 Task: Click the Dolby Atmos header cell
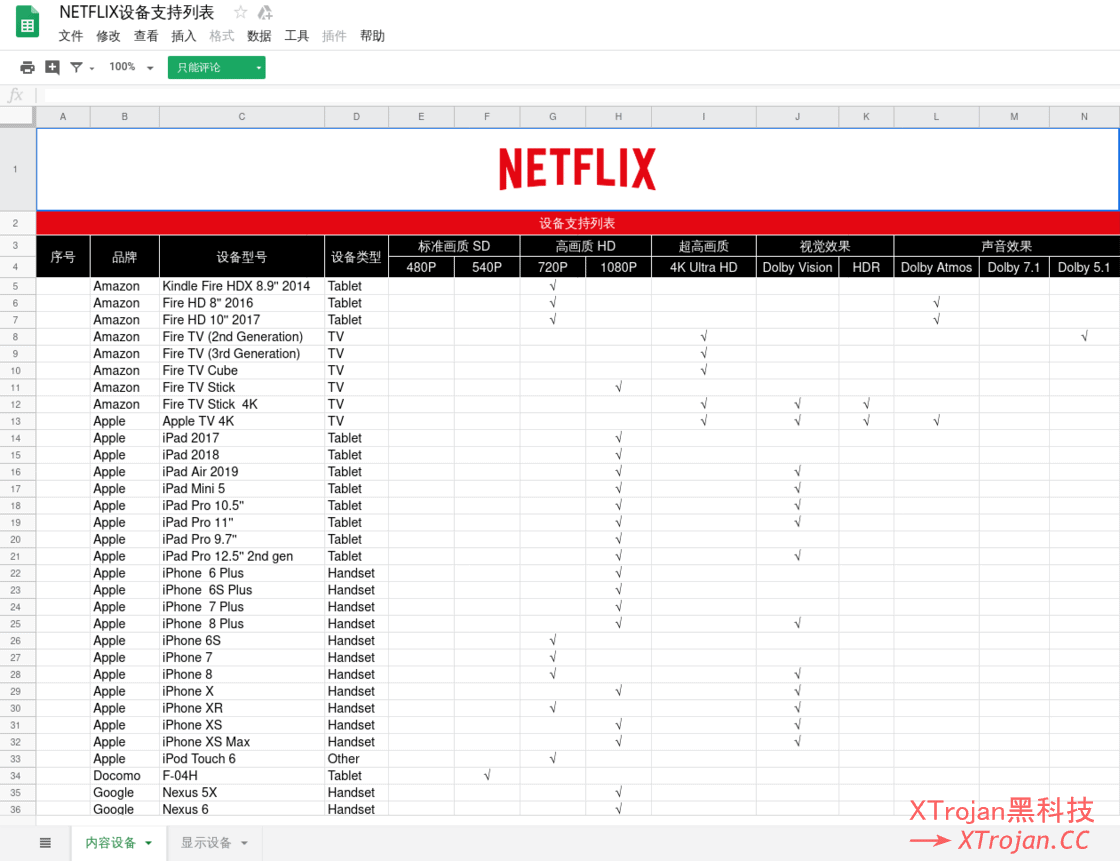(936, 267)
